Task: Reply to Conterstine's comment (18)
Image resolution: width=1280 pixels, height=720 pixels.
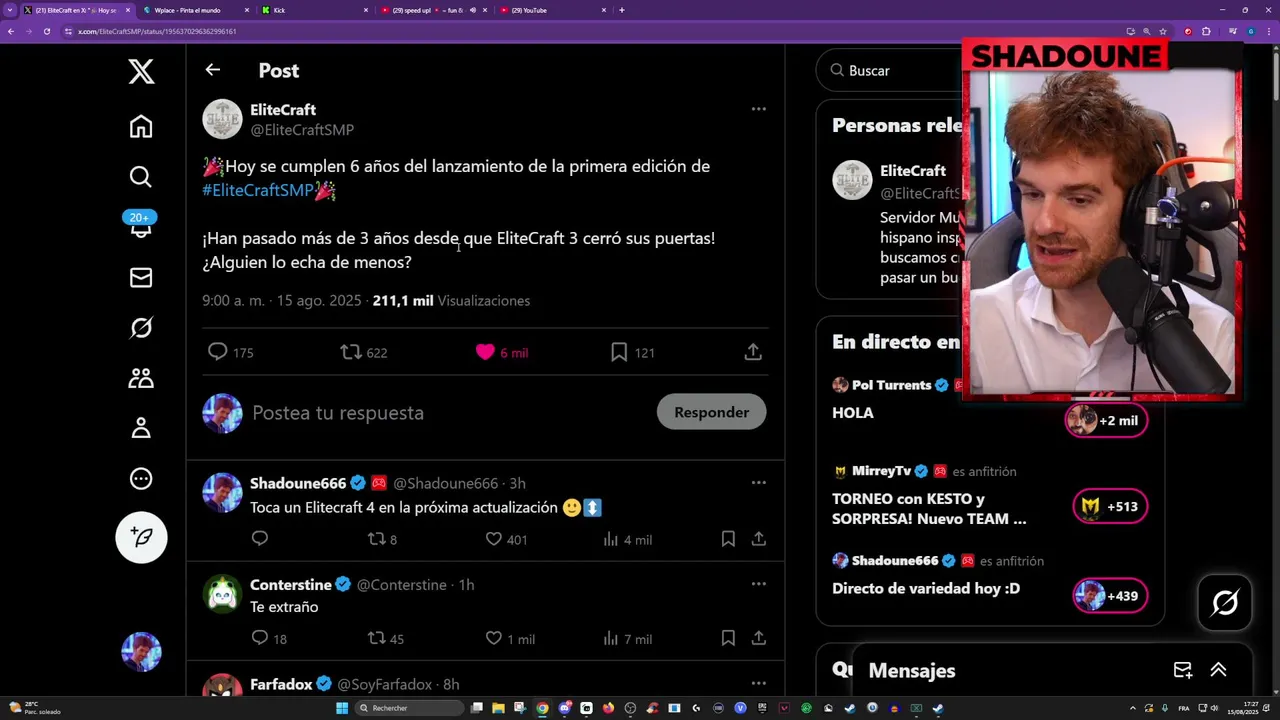Action: pos(269,638)
